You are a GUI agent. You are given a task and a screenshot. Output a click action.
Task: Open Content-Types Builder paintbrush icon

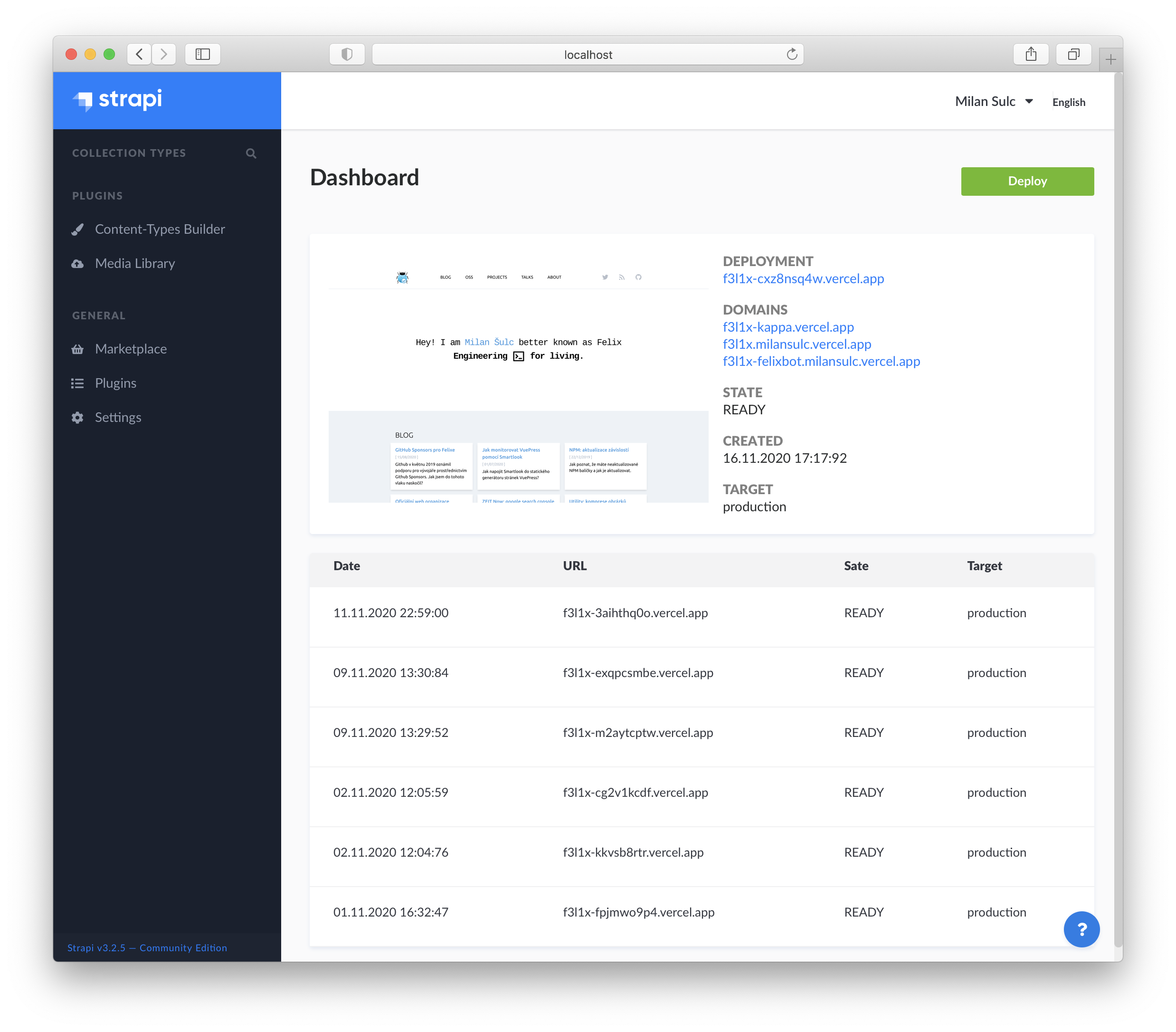(78, 229)
